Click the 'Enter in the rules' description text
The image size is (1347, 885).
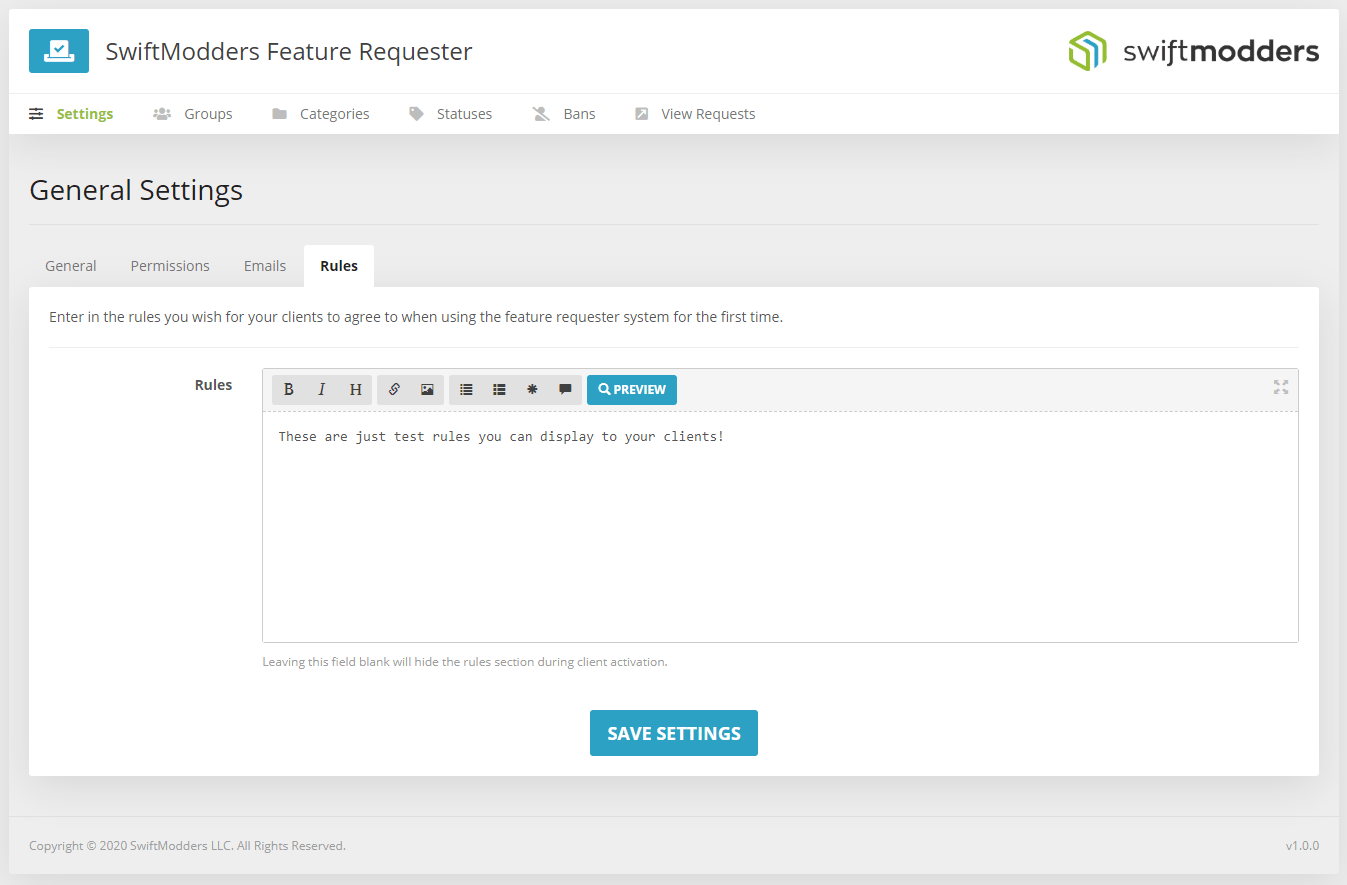[x=416, y=317]
